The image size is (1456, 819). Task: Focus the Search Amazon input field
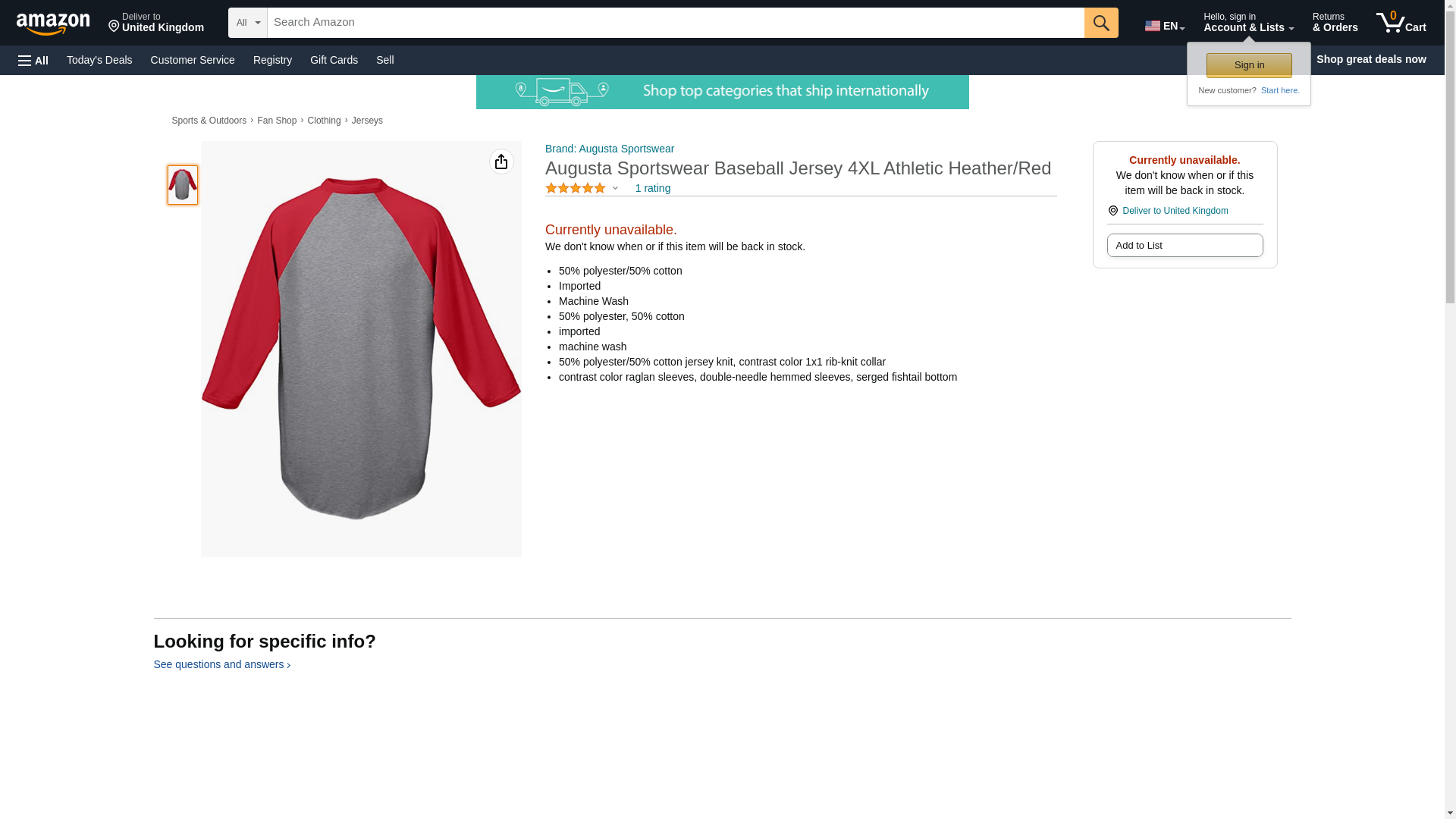click(676, 23)
